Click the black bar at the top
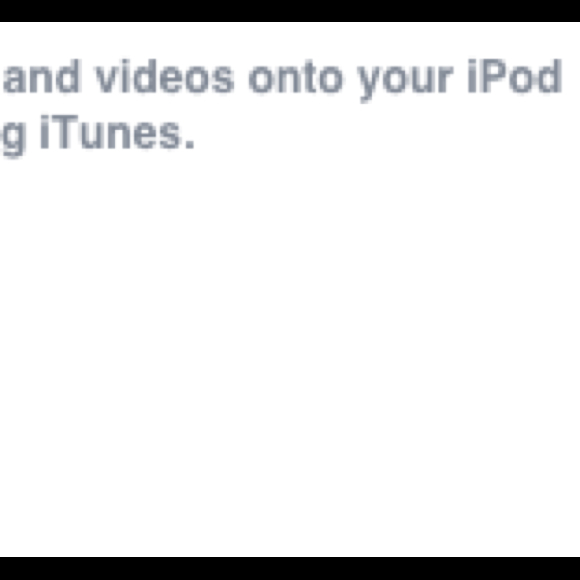580x580 pixels. point(290,11)
